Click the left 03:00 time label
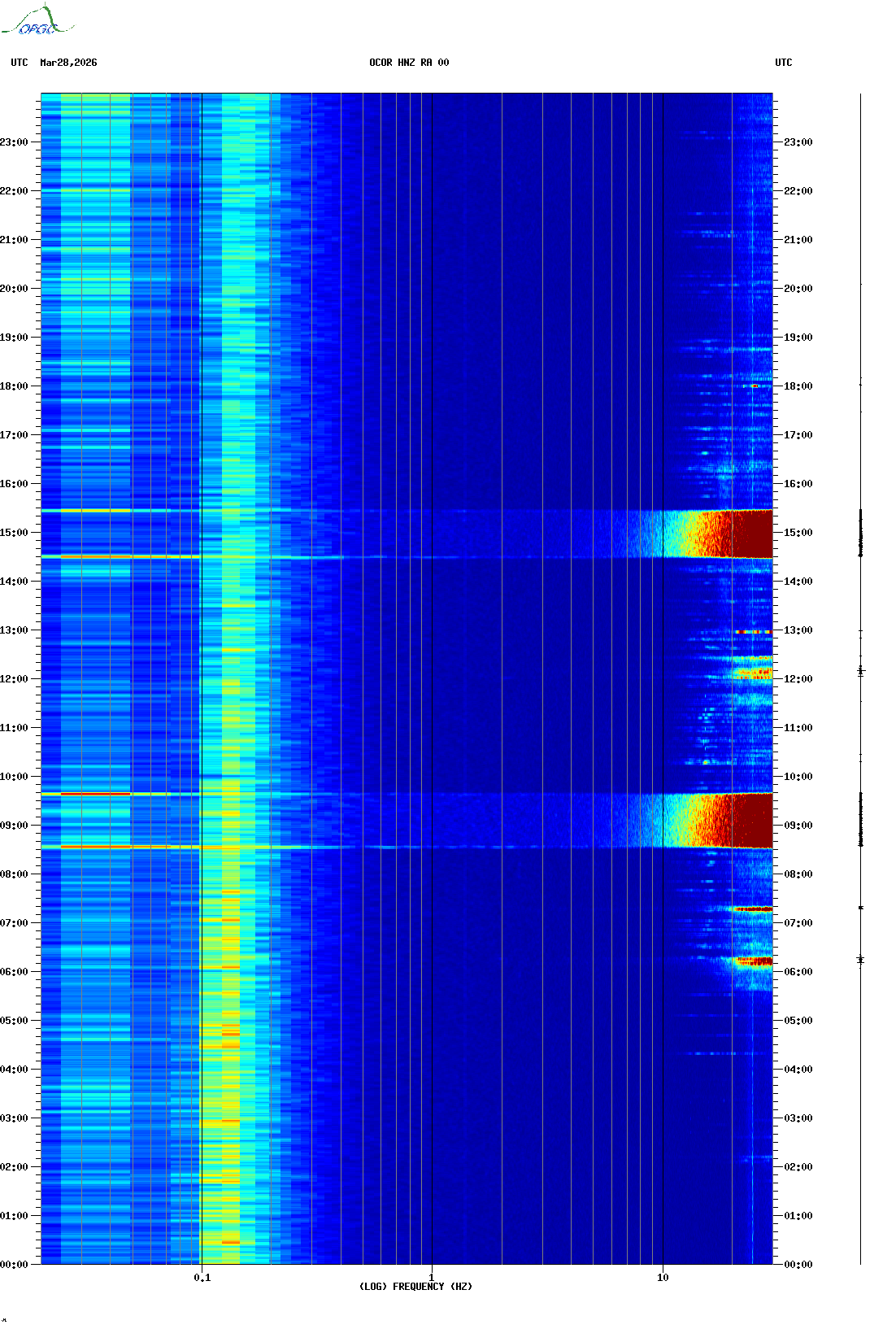 point(14,1118)
